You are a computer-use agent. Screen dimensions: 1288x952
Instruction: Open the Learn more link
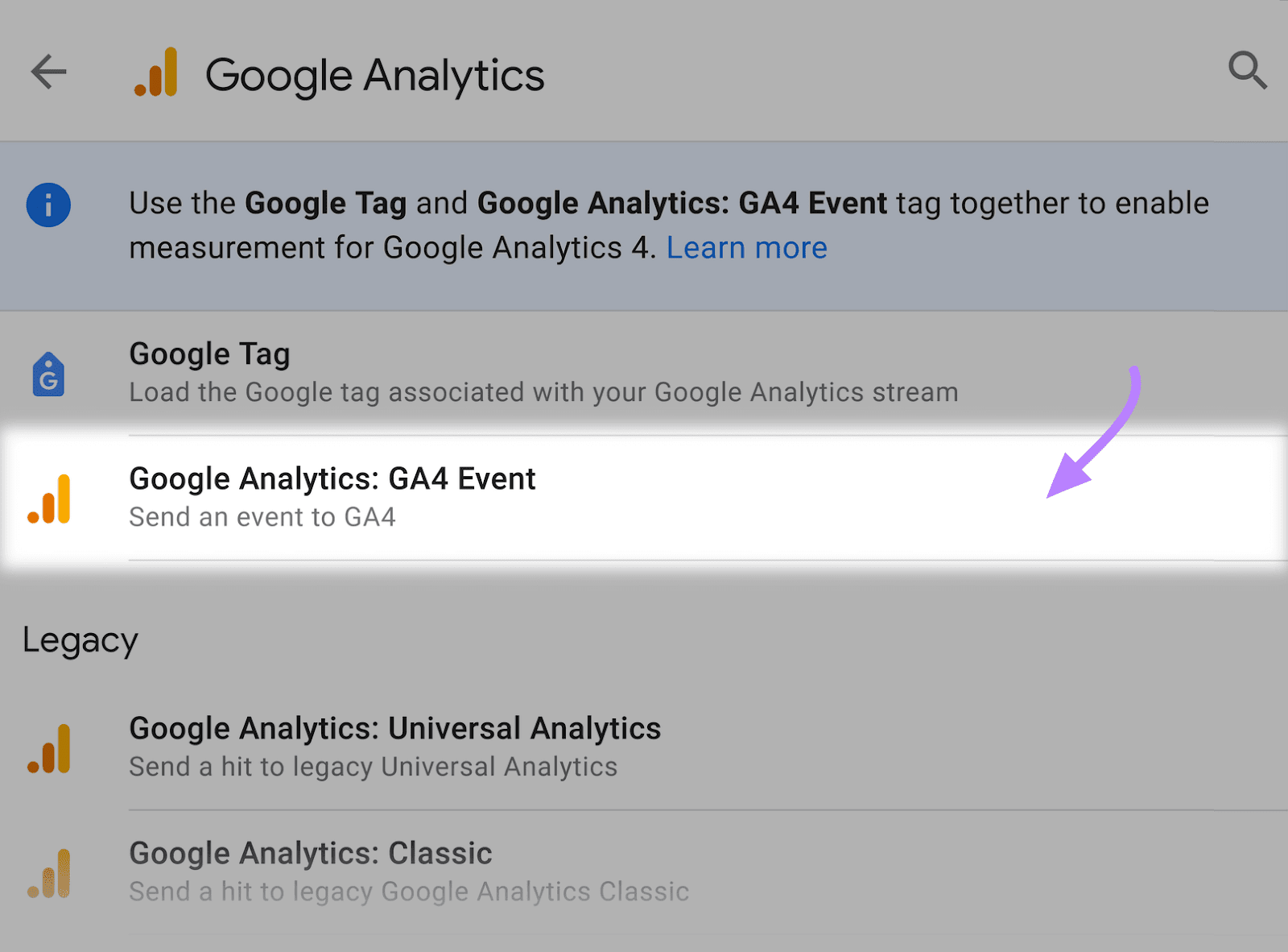[x=747, y=247]
